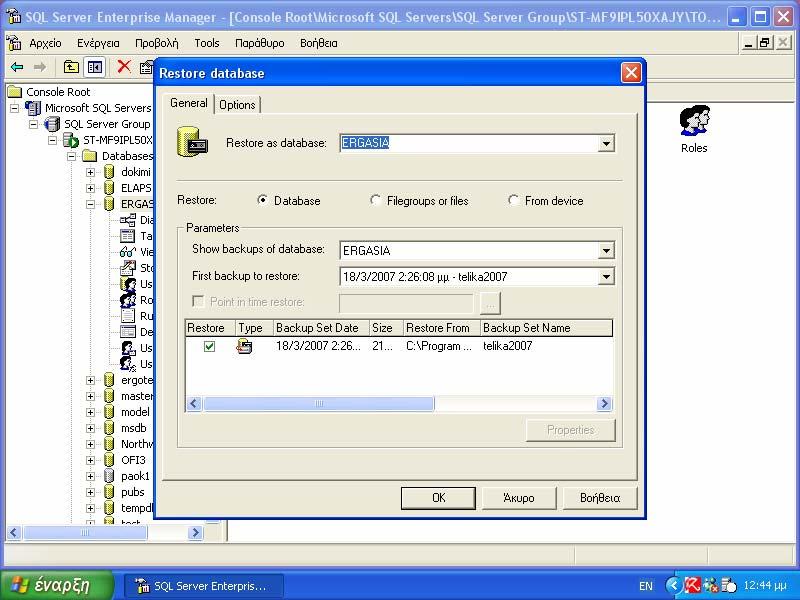Select the OFI3 database in tree
Viewport: 800px width, 600px height.
coord(133,460)
